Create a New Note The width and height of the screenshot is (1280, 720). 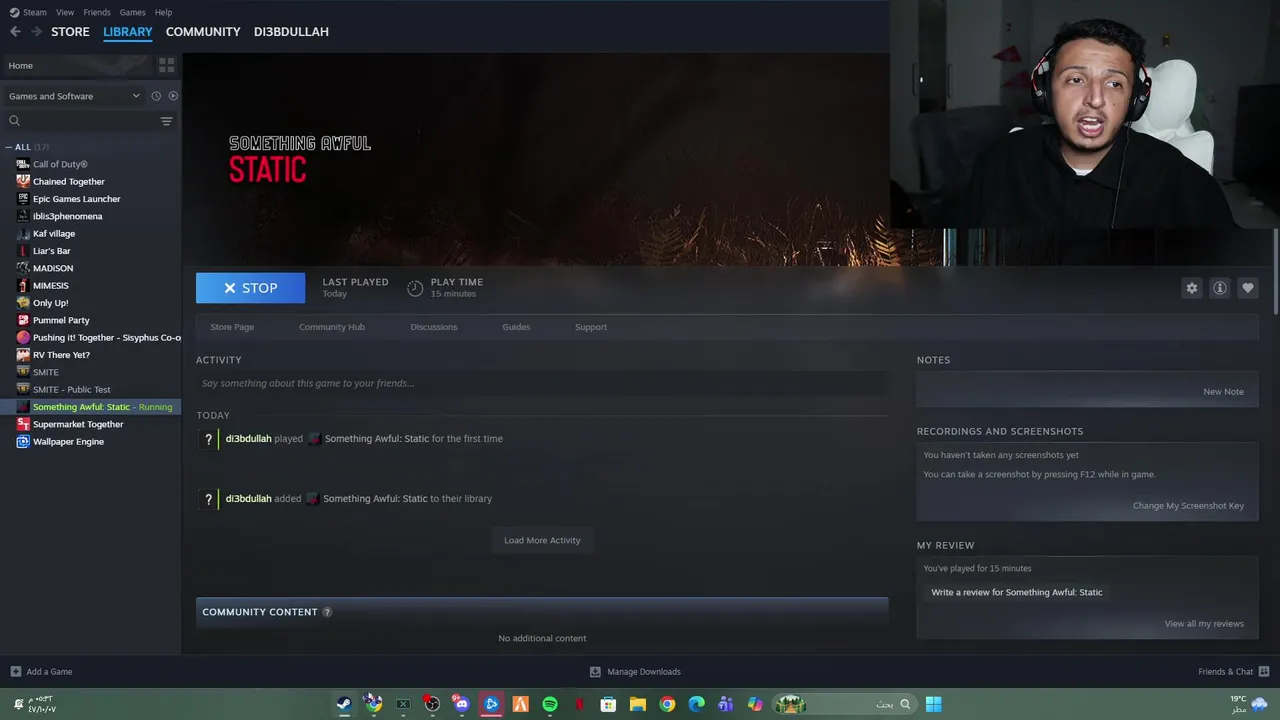(1223, 392)
